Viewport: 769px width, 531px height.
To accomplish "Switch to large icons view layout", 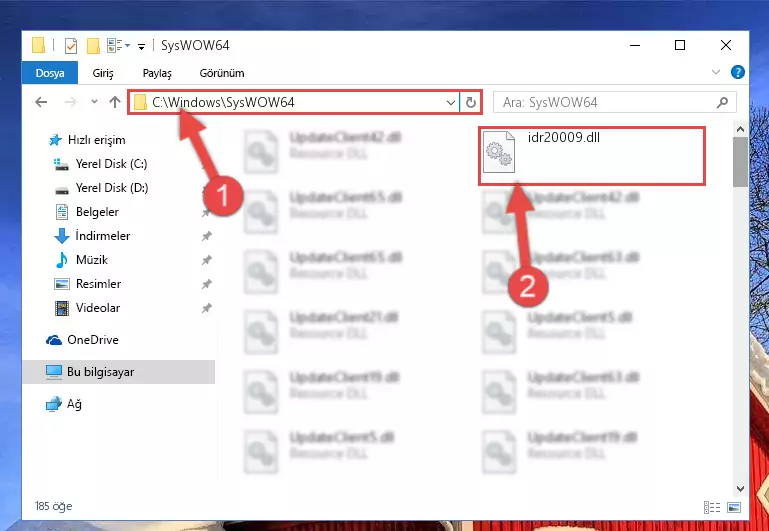I will tap(734, 507).
